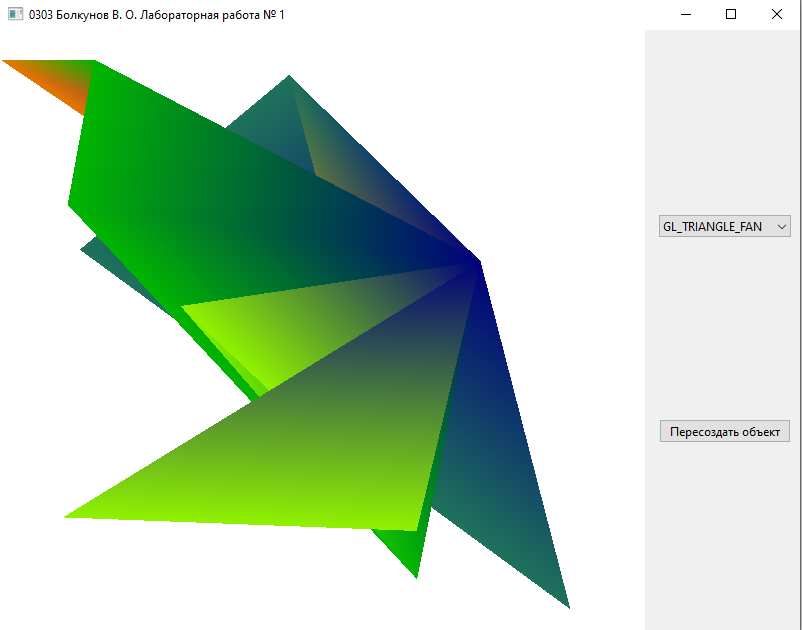Screen dimensions: 802x630
Task: Click the window title Лабораторная работа № 1
Action: pyautogui.click(x=212, y=15)
